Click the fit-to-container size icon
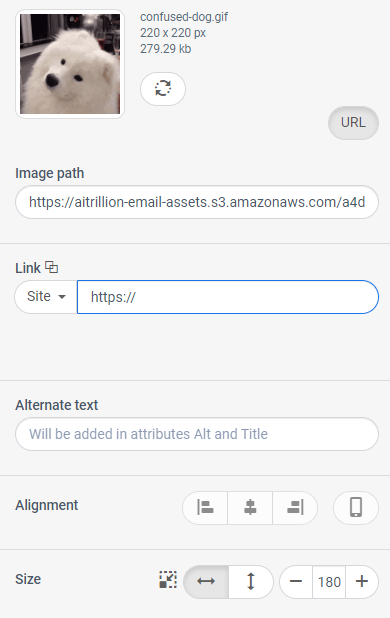This screenshot has height=618, width=390. (x=168, y=580)
